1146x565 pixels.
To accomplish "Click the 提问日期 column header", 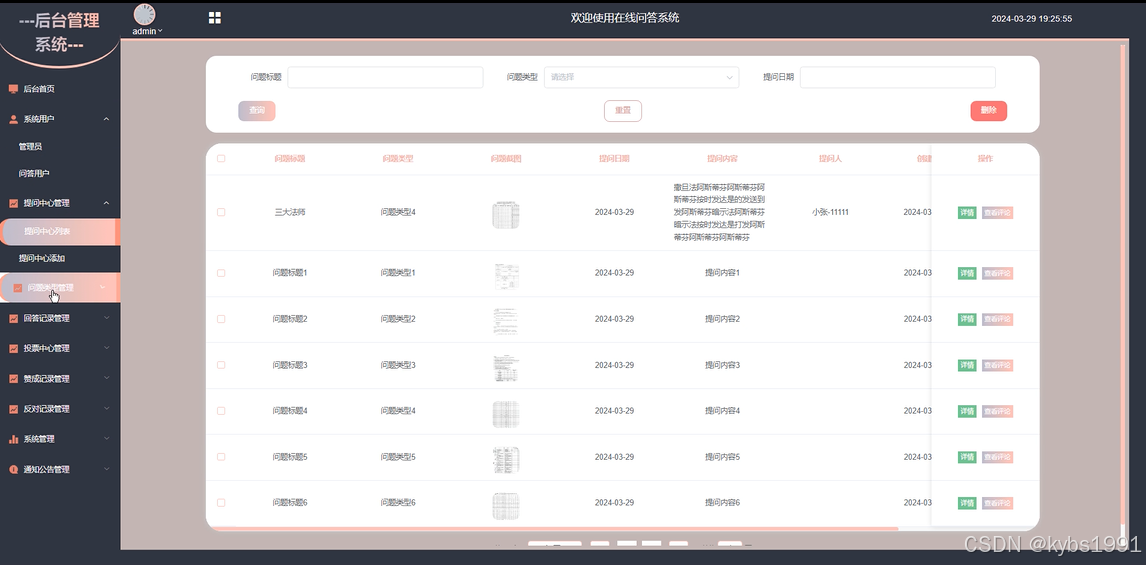I will (614, 159).
